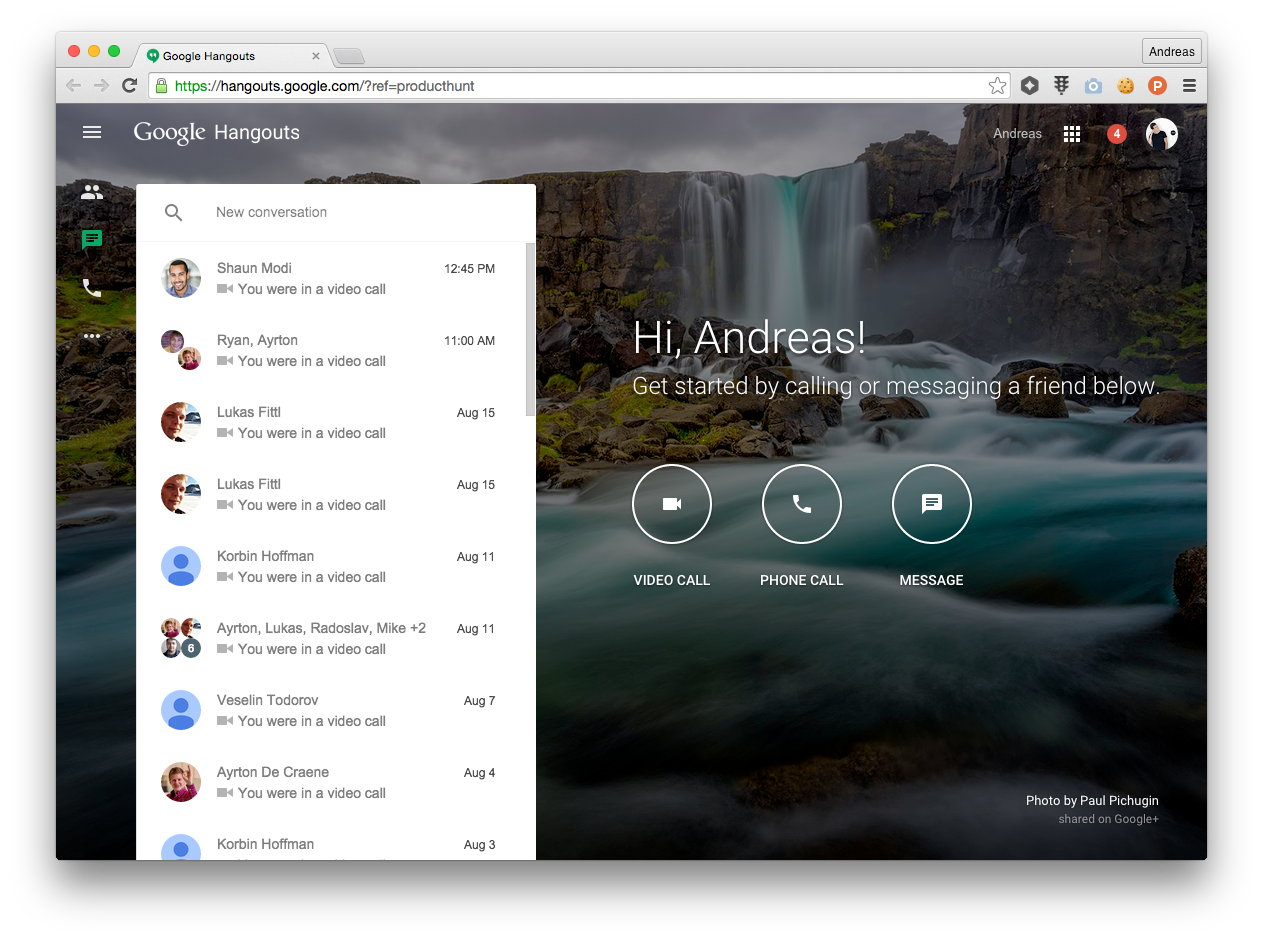Click the Product Hunt extension icon
The image size is (1263, 940).
tap(1157, 86)
